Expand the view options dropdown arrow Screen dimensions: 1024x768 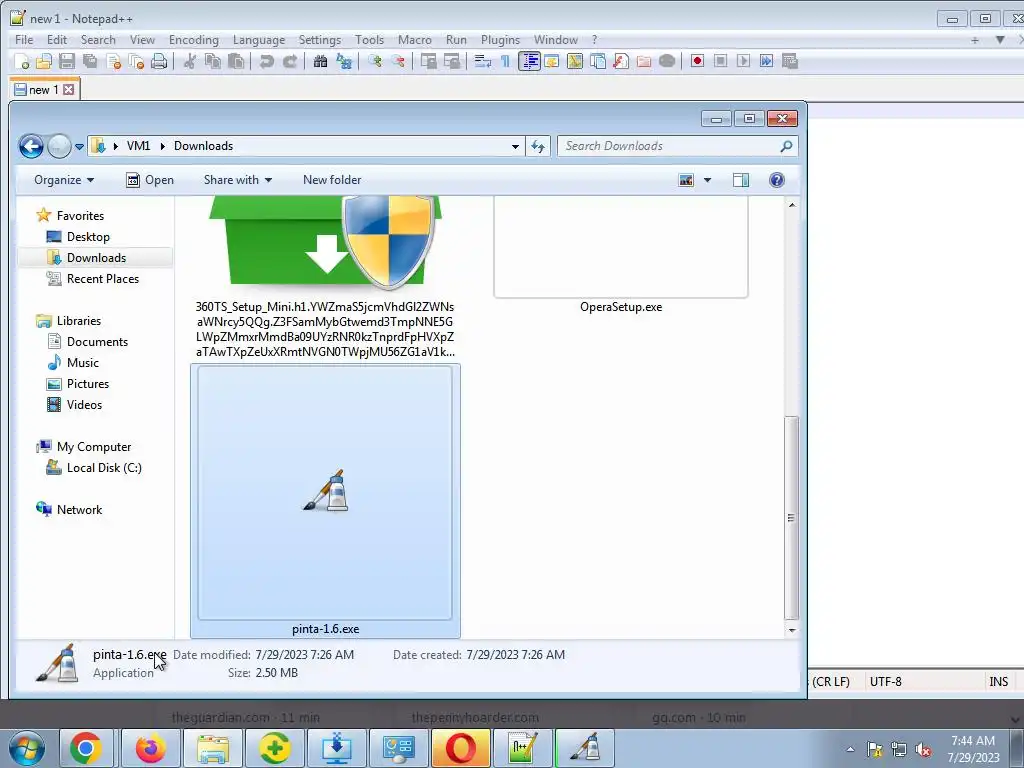point(707,180)
